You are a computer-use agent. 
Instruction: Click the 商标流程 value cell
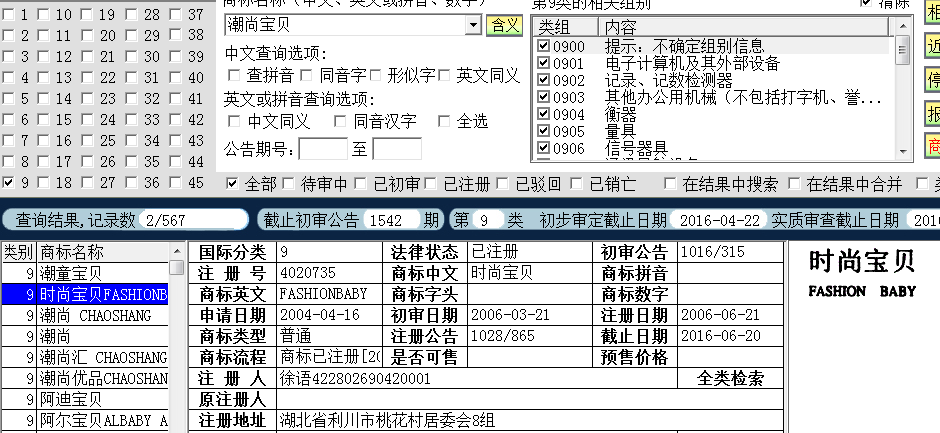[330, 357]
